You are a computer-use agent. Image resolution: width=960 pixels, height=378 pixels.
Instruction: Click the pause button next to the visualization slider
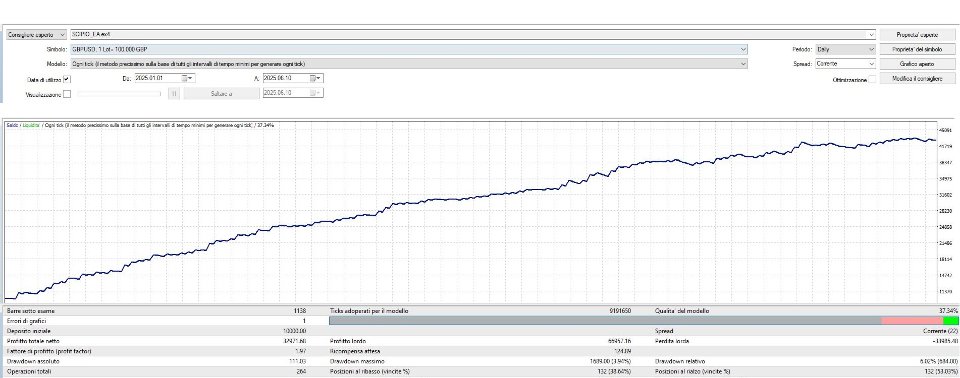click(x=173, y=94)
